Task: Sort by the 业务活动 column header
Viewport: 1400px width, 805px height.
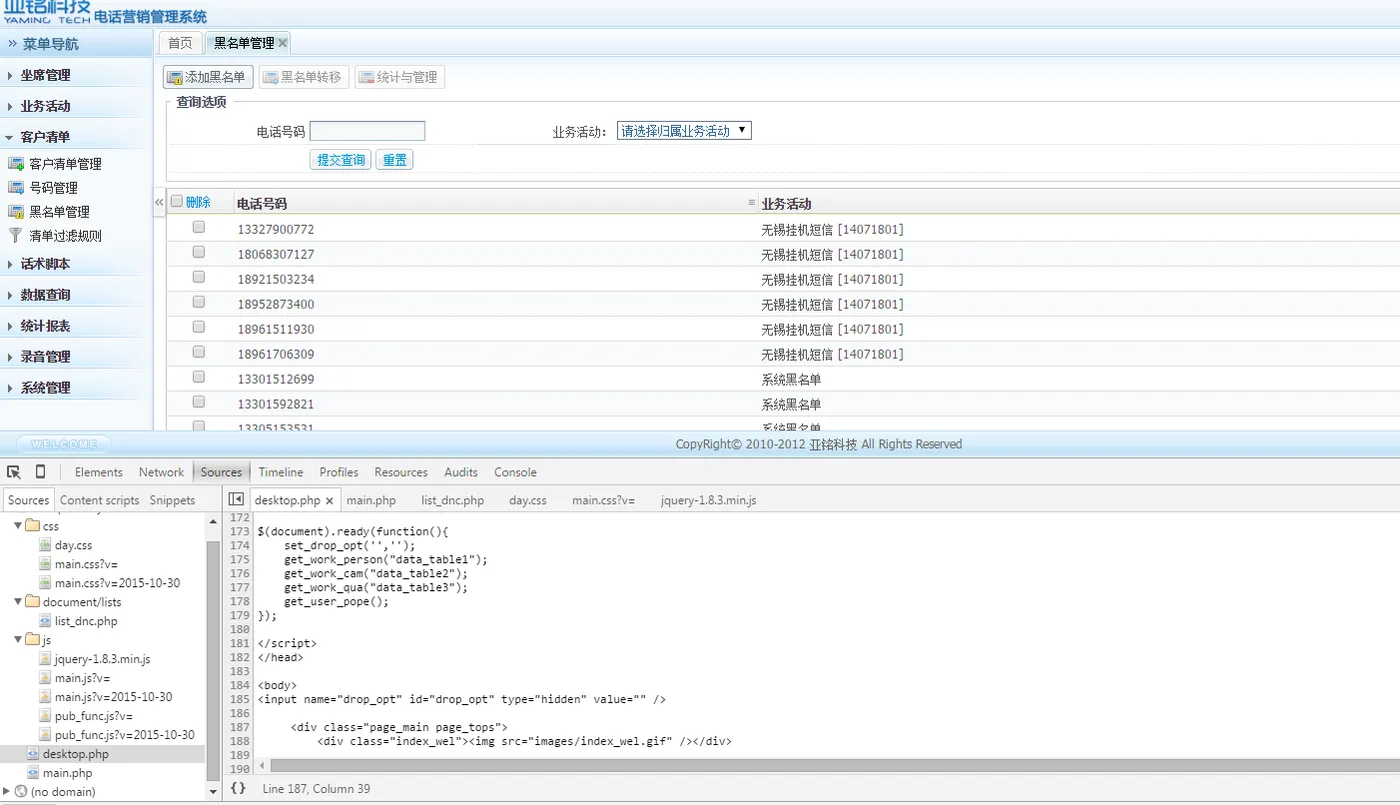Action: 786,203
